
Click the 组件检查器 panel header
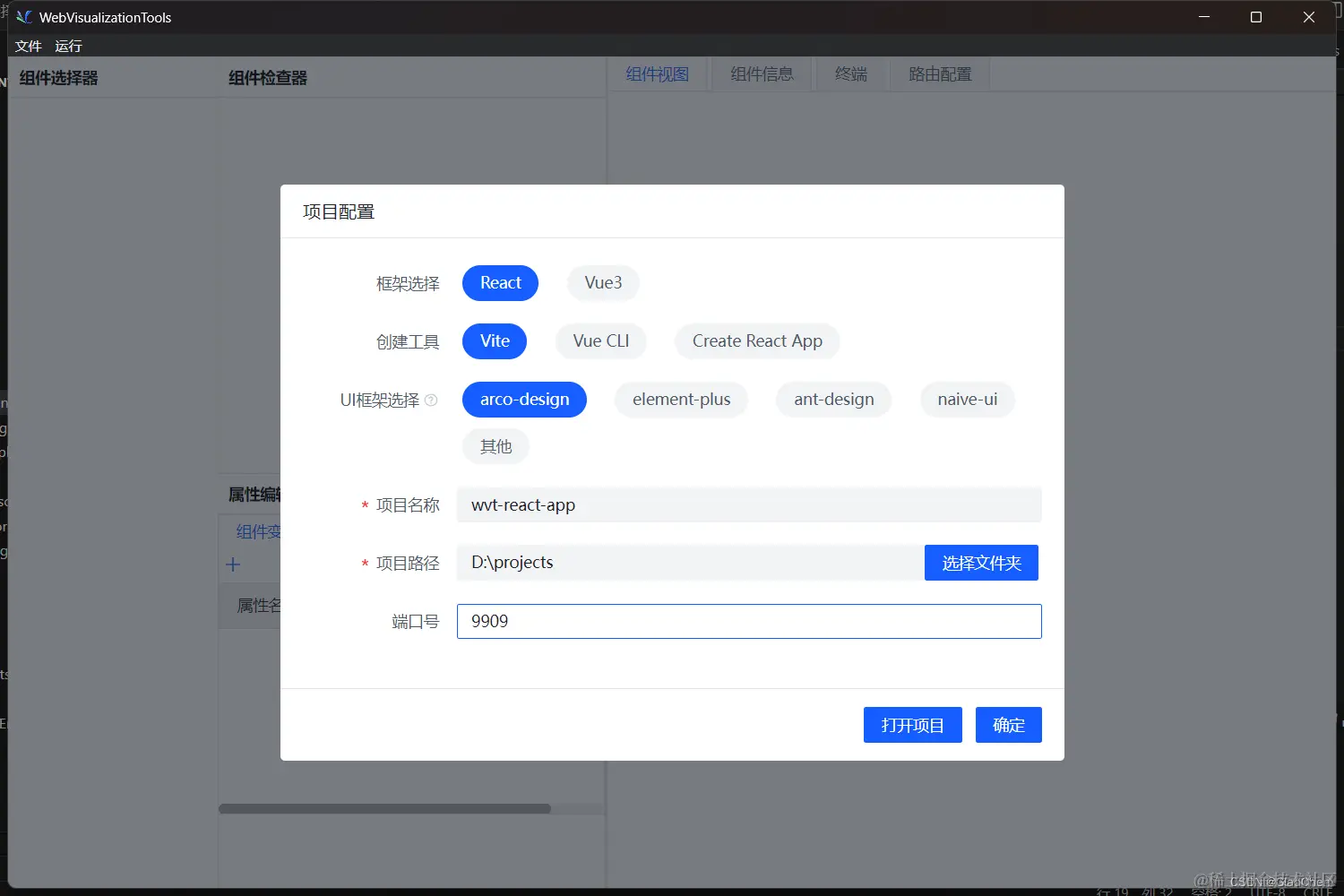(x=267, y=78)
